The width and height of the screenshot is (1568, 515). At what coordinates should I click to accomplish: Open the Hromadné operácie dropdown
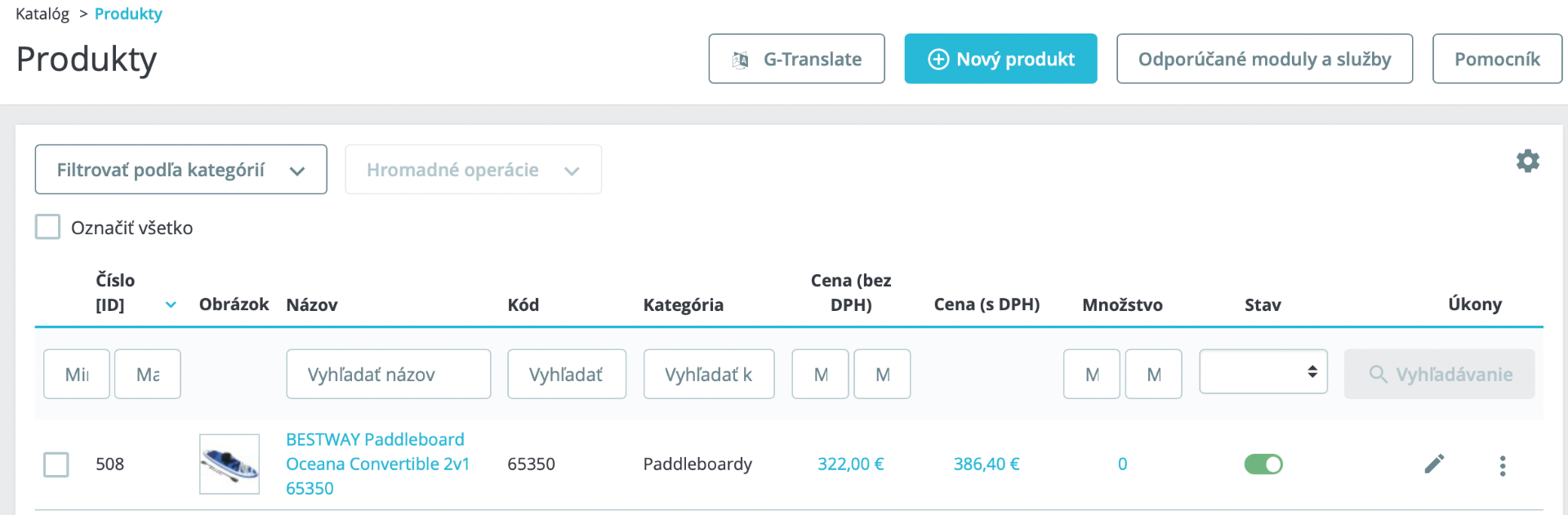[x=473, y=170]
